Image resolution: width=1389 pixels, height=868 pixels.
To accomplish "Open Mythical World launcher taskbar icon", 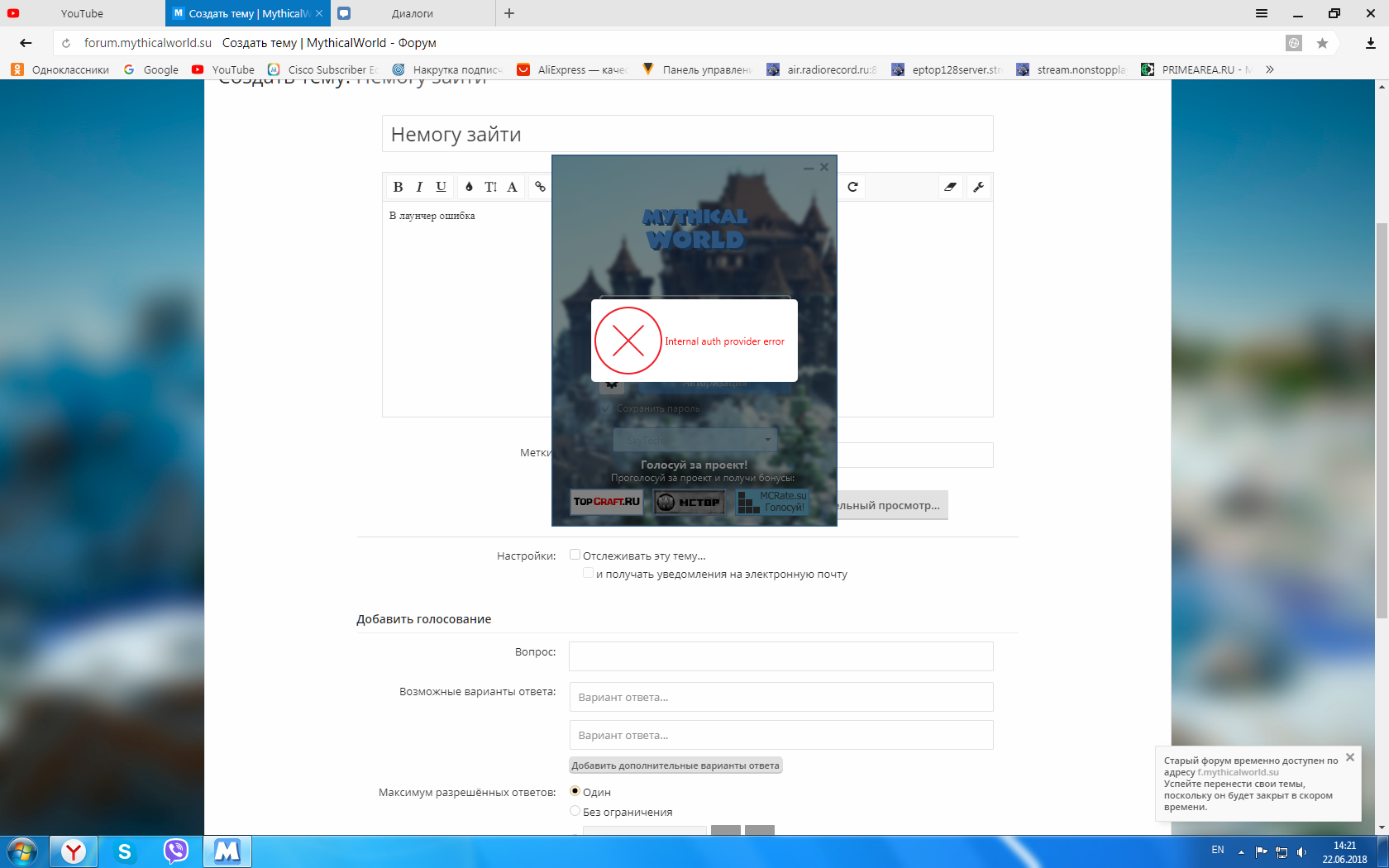I will [227, 851].
